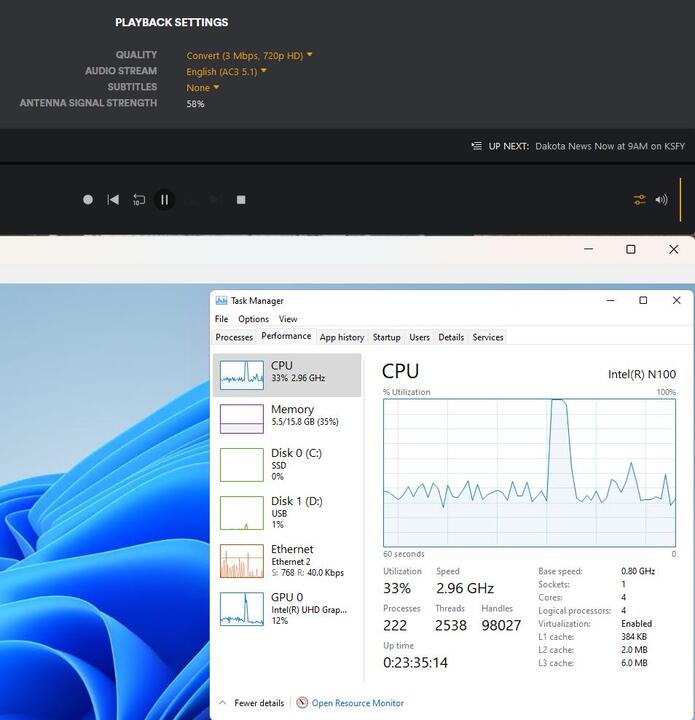Select the CPU item in the sidebar
Image resolution: width=695 pixels, height=720 pixels.
pos(287,375)
